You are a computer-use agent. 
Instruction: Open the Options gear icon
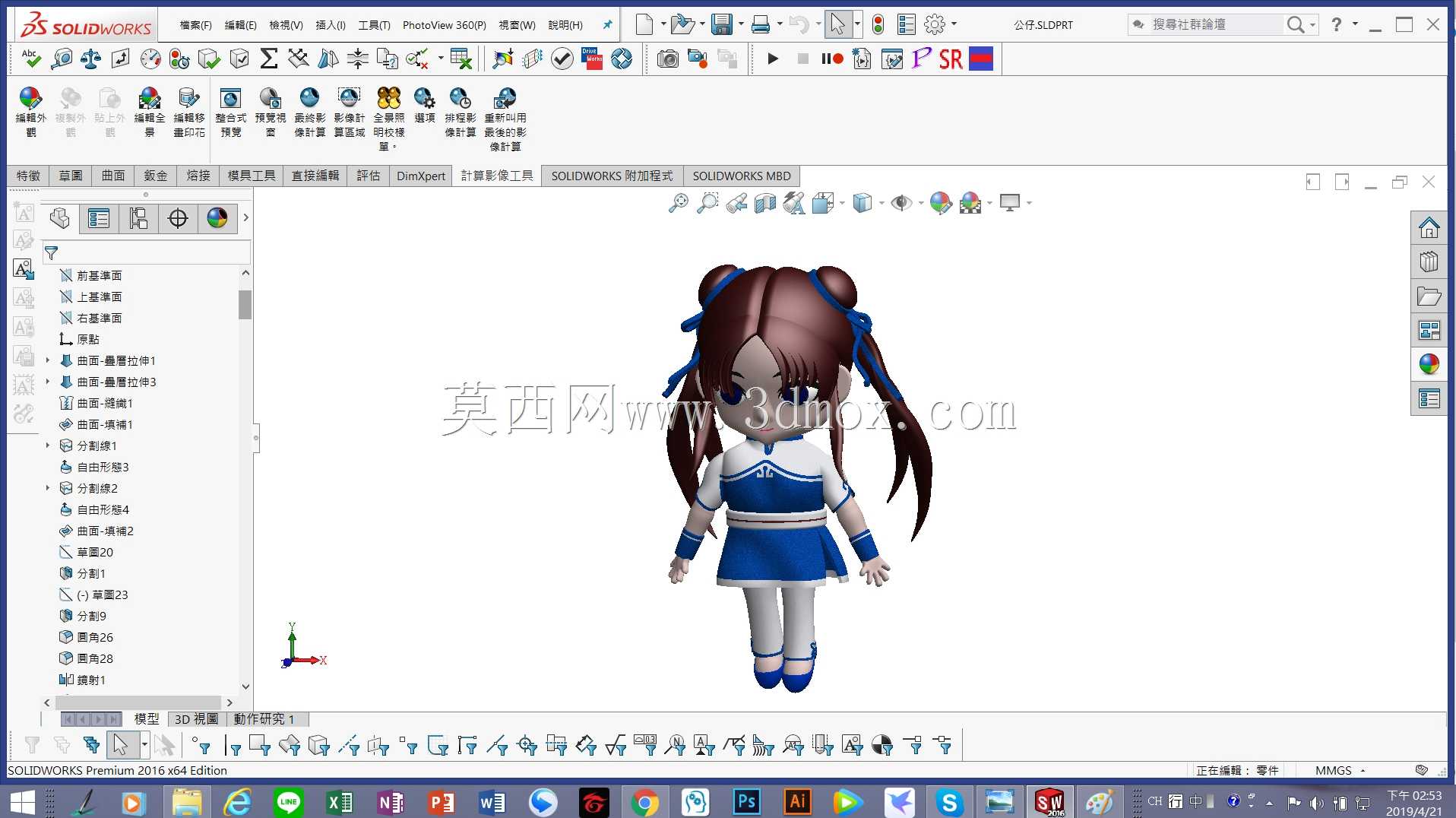pos(934,25)
